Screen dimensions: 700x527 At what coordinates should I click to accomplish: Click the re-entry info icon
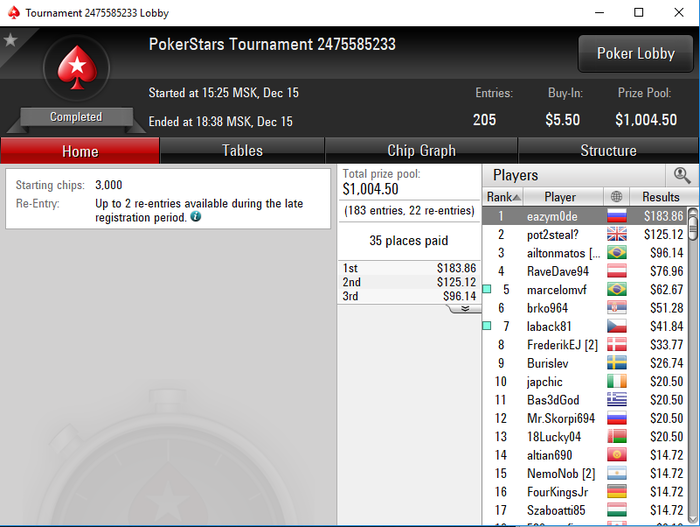click(x=196, y=217)
